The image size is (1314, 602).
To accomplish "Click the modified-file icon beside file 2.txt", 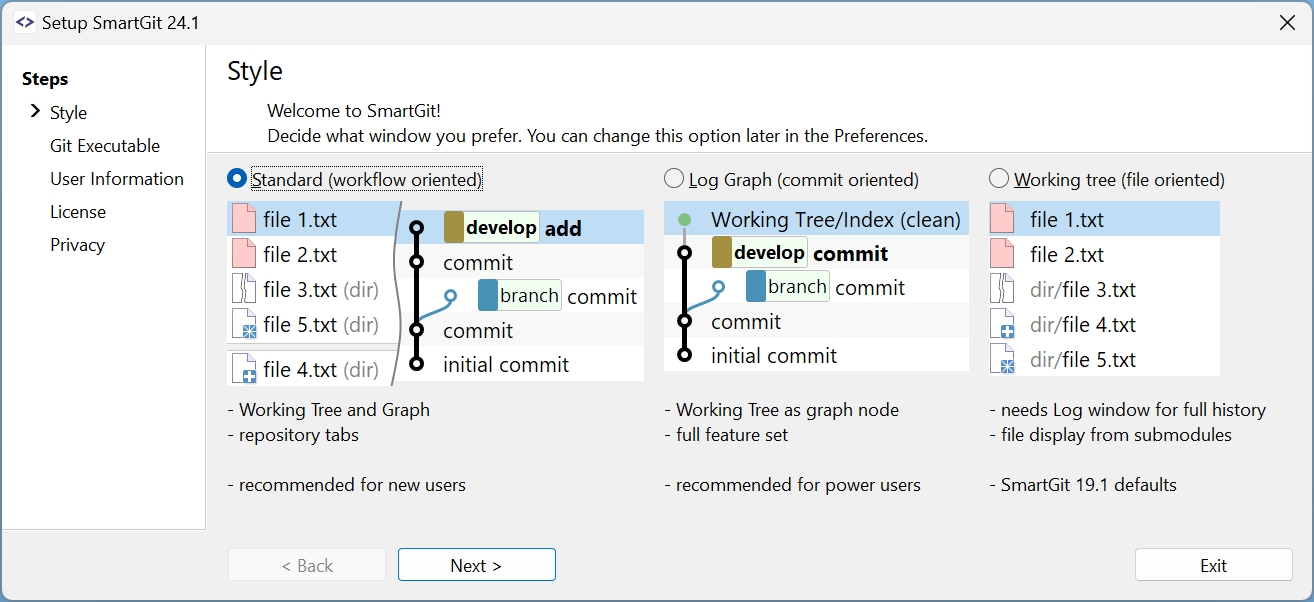I will (x=243, y=253).
